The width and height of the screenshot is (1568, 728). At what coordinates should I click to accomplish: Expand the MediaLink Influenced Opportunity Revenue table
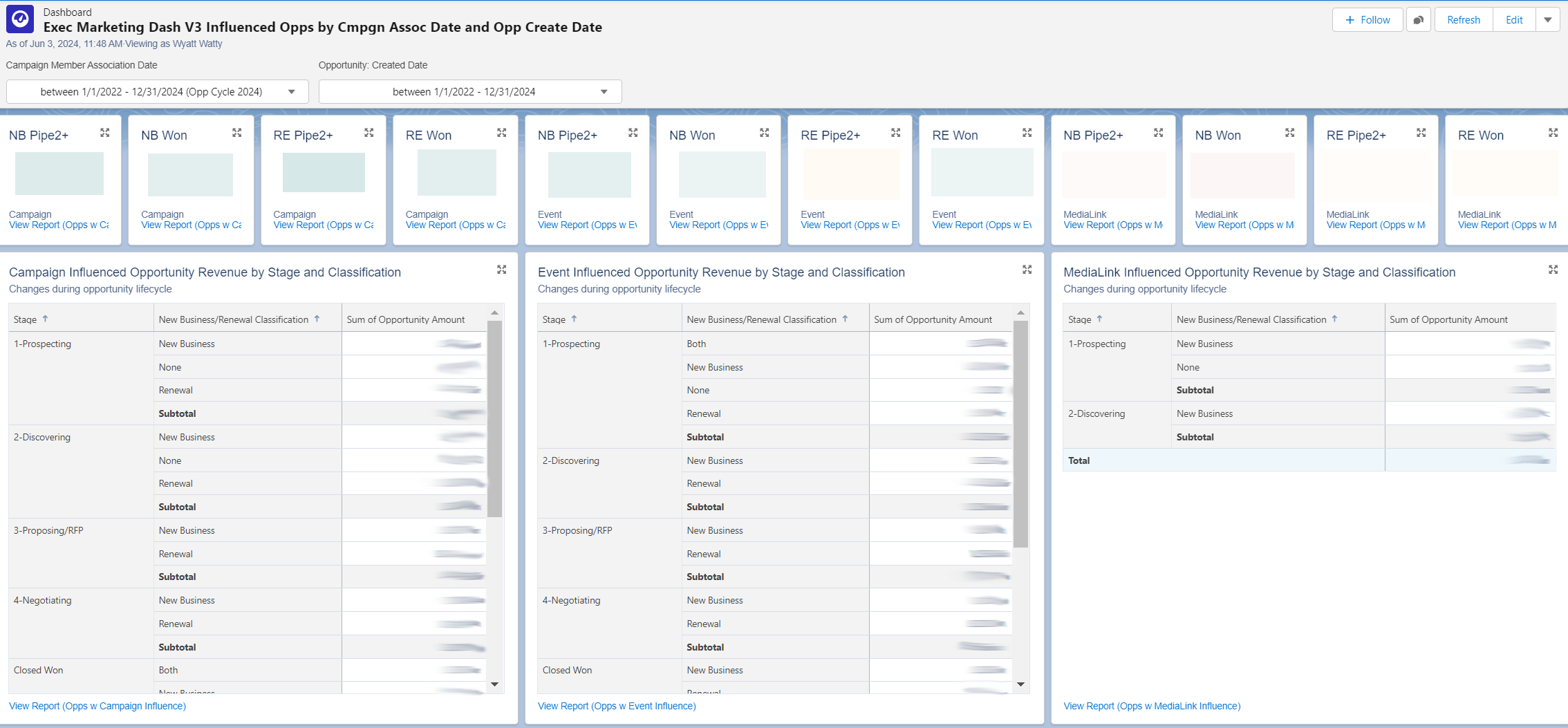pyautogui.click(x=1553, y=270)
